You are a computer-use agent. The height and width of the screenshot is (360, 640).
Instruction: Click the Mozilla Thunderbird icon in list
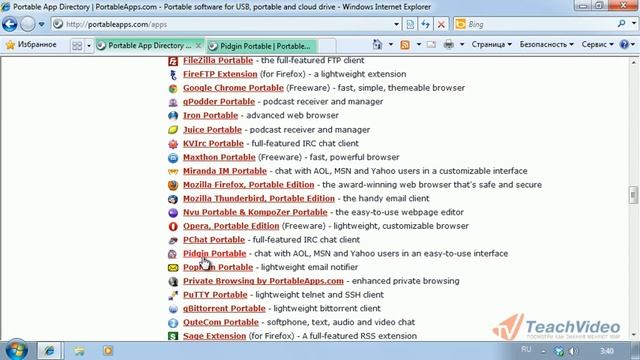click(x=173, y=199)
